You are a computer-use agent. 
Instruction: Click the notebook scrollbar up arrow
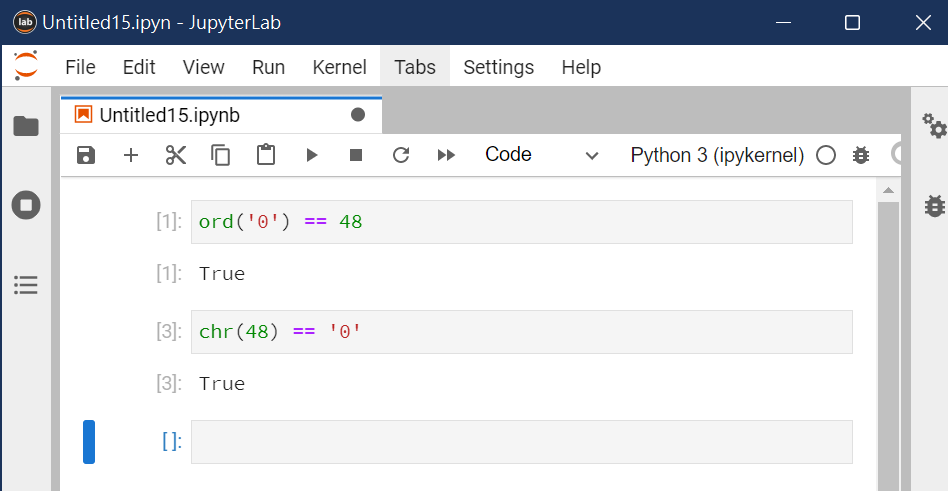pos(888,190)
